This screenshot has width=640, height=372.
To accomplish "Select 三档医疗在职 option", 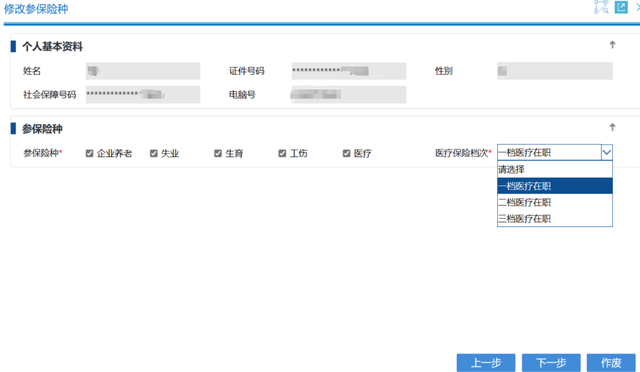I will point(555,218).
